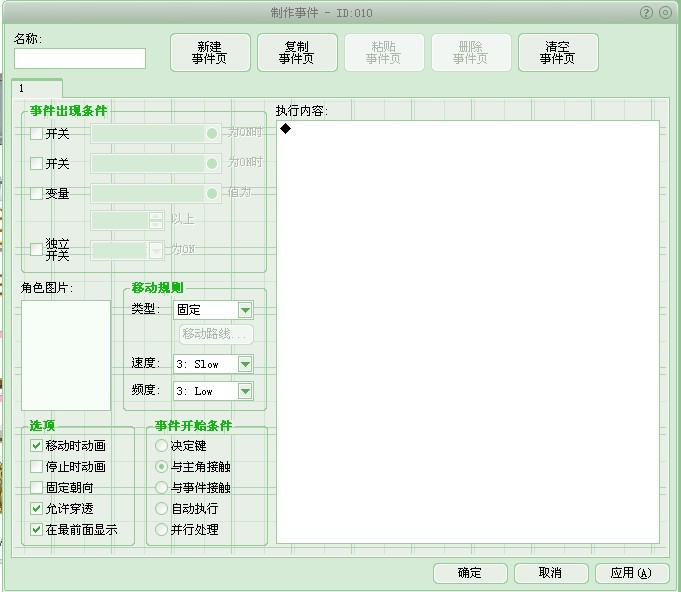Click the 确定 button

(x=470, y=573)
